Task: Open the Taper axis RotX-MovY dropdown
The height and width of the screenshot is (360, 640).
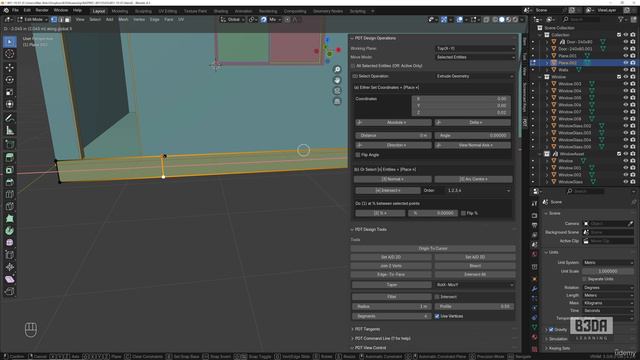Action: [x=474, y=285]
